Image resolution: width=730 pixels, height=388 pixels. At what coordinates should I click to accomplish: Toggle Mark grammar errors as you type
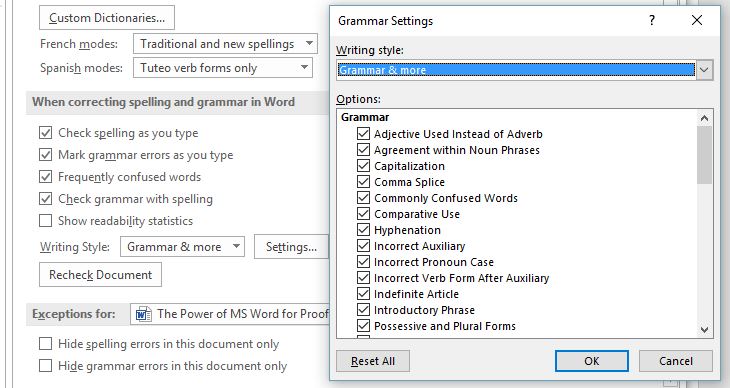(45, 155)
